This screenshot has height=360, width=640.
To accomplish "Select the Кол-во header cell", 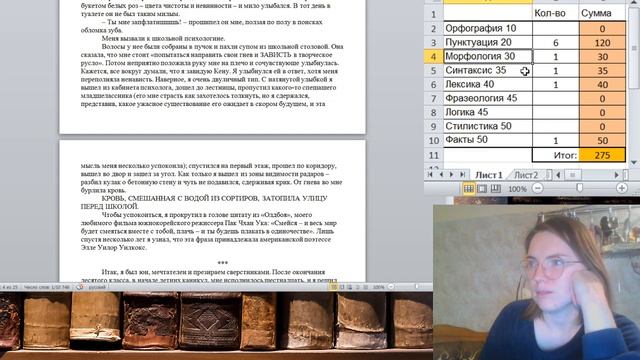I will (x=556, y=13).
